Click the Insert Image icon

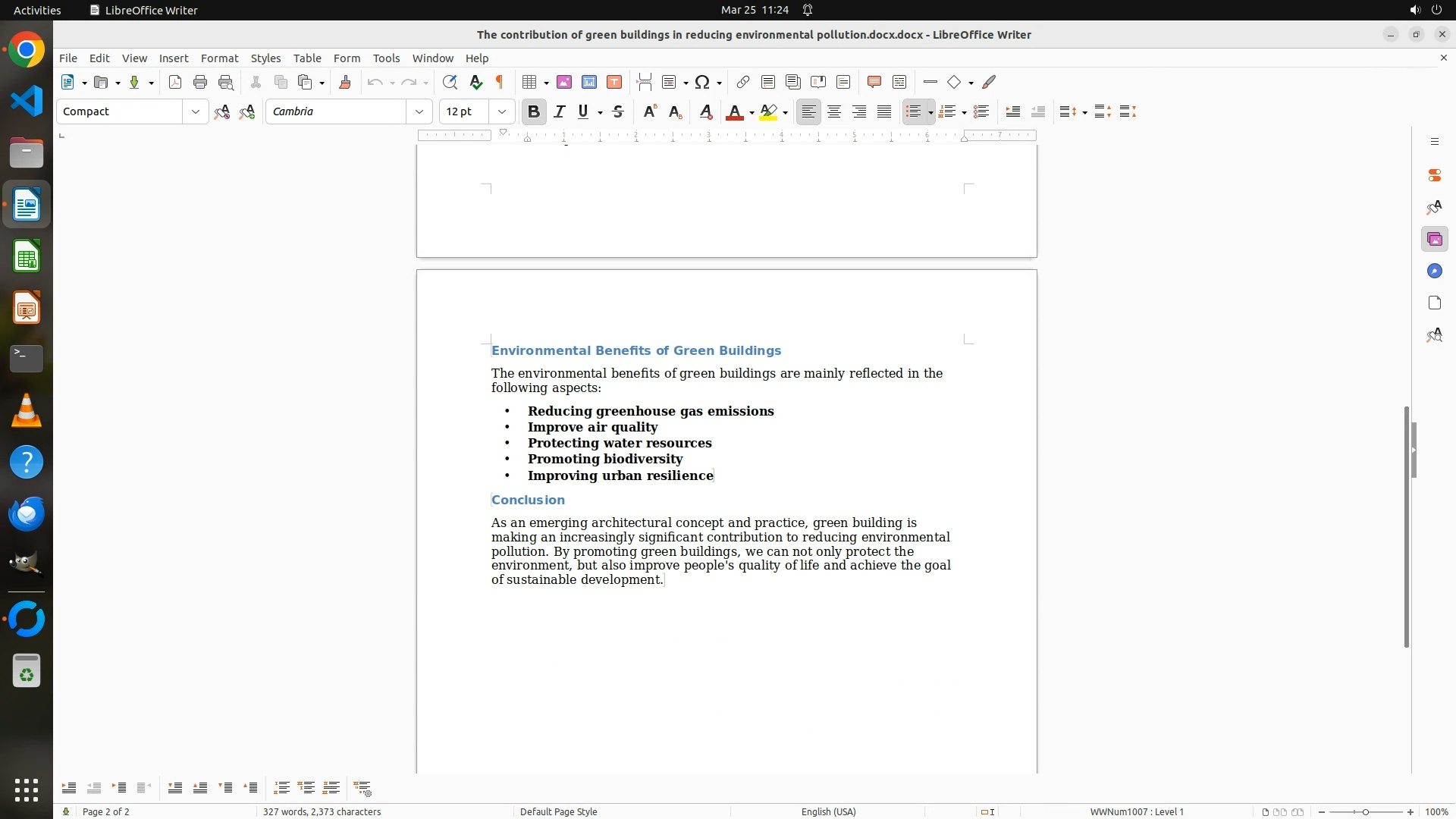click(x=564, y=83)
